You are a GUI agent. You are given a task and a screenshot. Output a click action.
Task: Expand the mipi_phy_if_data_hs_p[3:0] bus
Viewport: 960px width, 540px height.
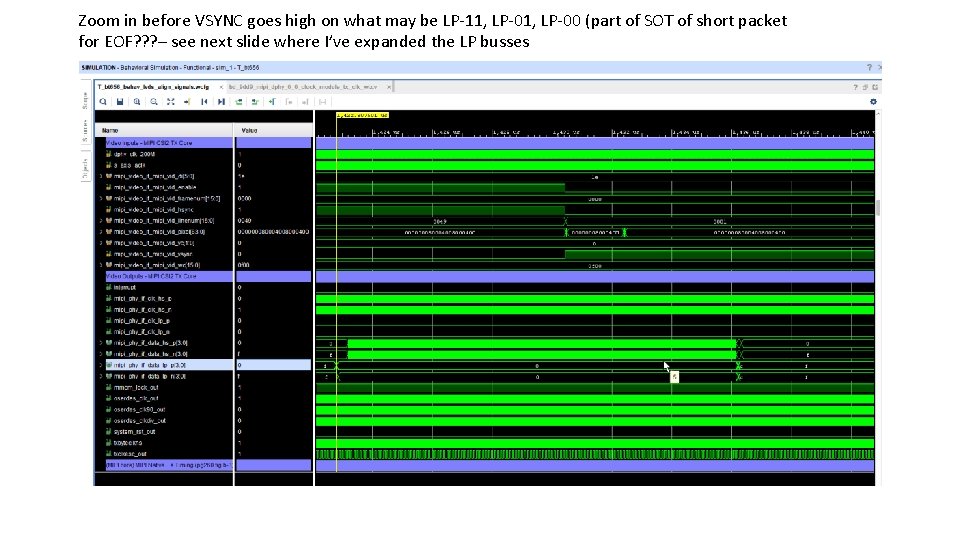tap(101, 343)
